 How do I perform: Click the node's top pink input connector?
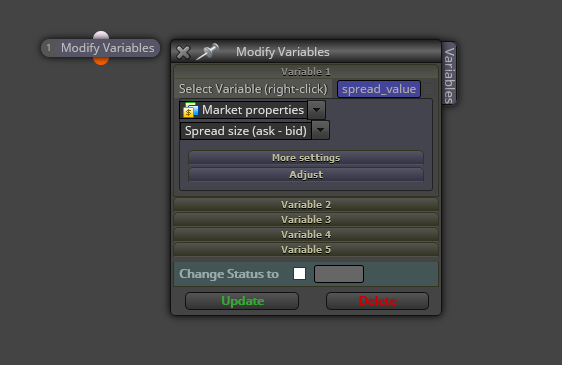[x=101, y=35]
